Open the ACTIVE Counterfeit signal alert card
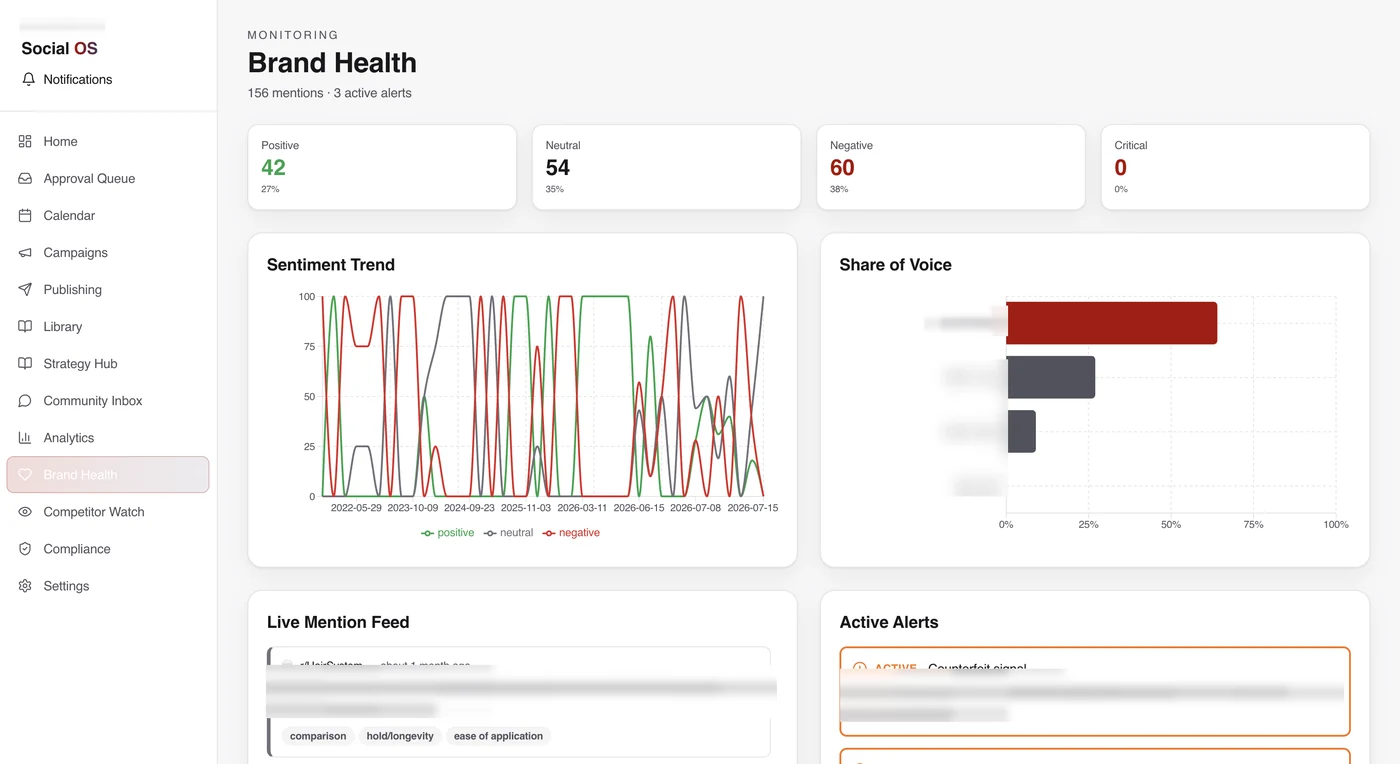This screenshot has width=1400, height=764. coord(1095,692)
